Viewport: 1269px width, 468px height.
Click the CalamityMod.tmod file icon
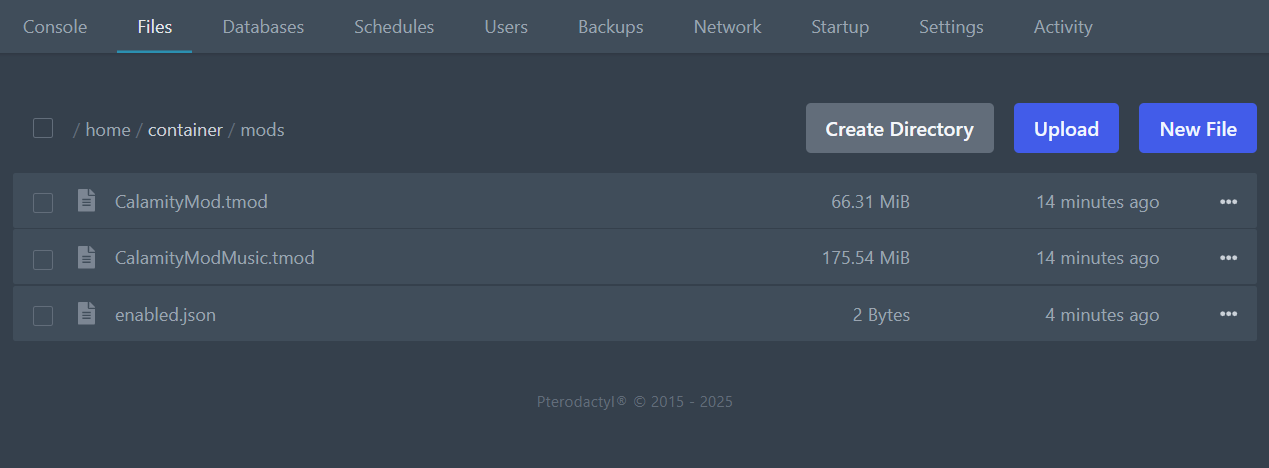click(x=87, y=201)
